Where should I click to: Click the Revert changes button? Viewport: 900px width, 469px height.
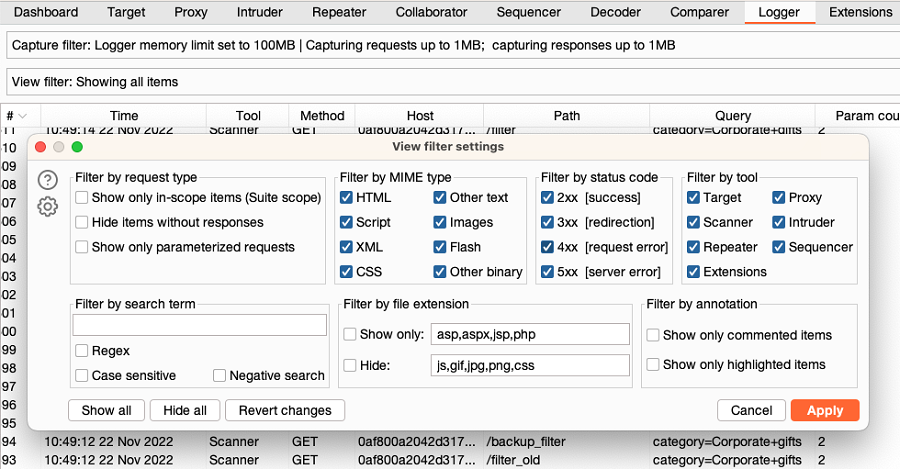[285, 410]
